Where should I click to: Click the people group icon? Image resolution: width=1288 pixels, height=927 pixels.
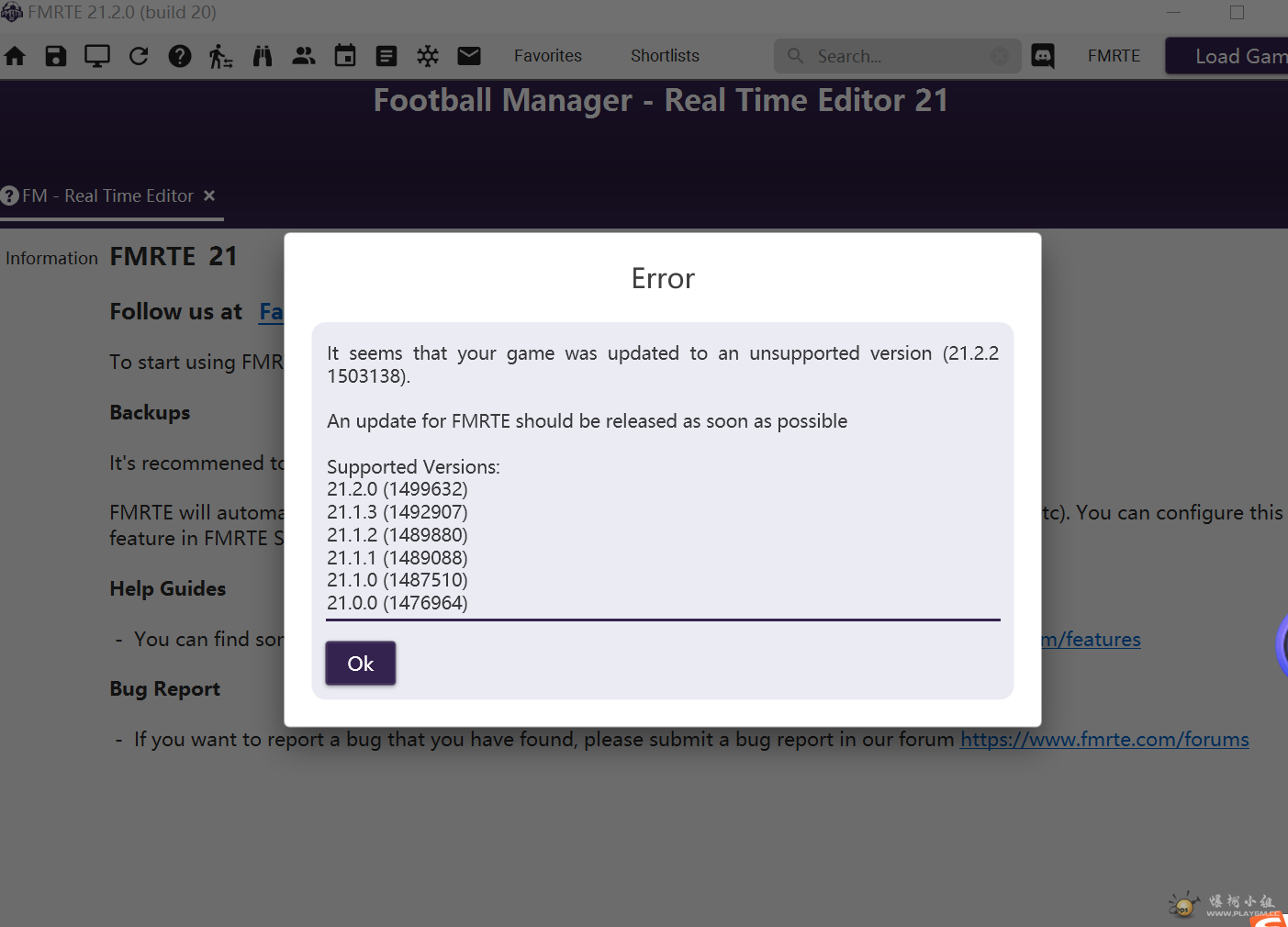(x=304, y=56)
